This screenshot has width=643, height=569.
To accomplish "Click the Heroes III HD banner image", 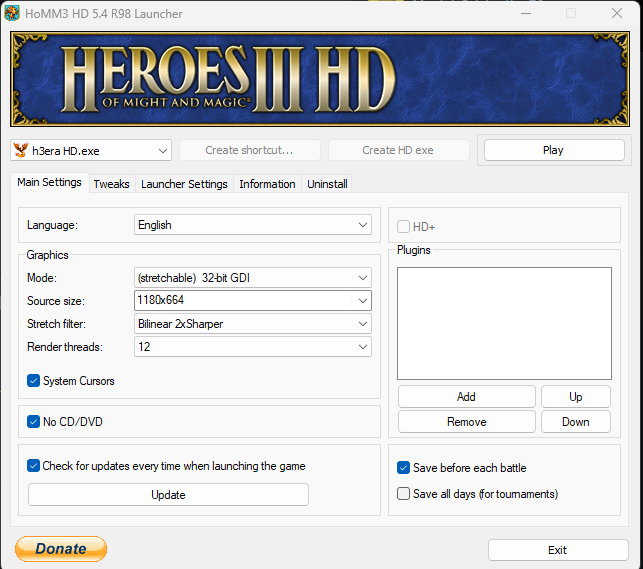I will pos(321,79).
